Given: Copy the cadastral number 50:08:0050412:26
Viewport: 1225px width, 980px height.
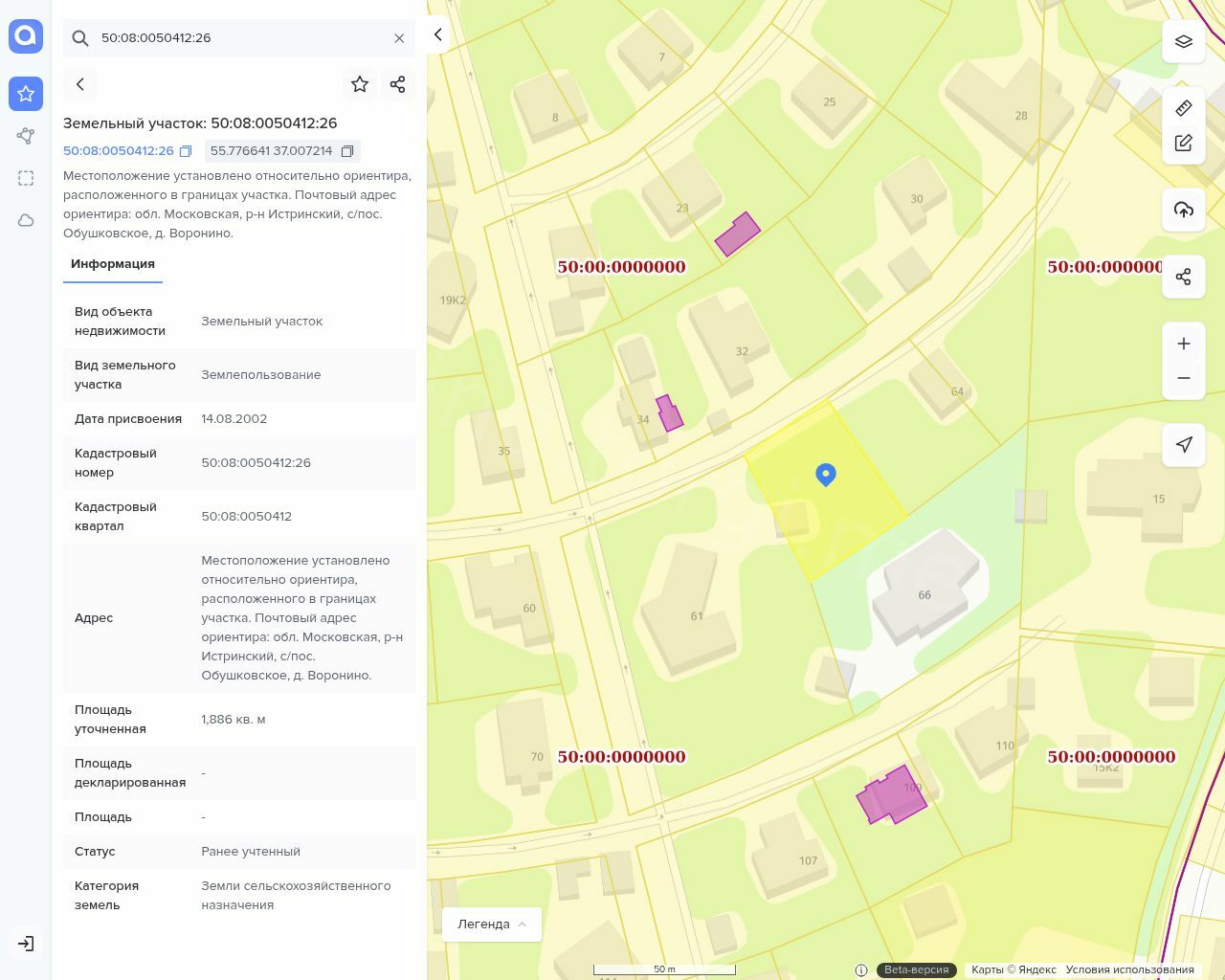Looking at the screenshot, I should [x=186, y=151].
